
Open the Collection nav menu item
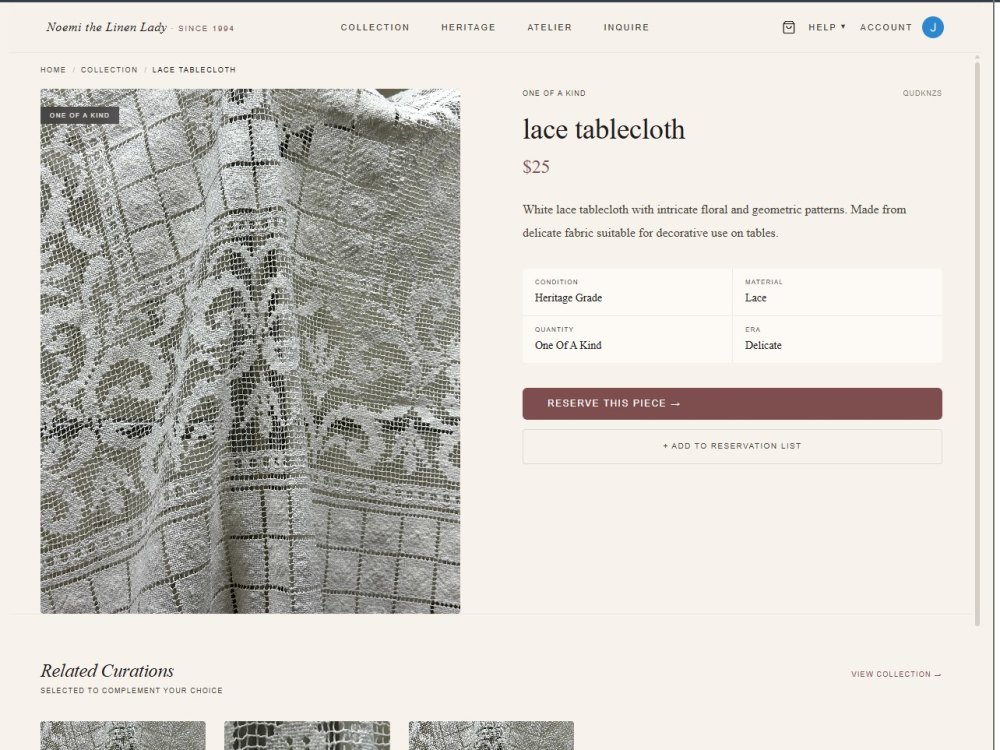[x=375, y=27]
